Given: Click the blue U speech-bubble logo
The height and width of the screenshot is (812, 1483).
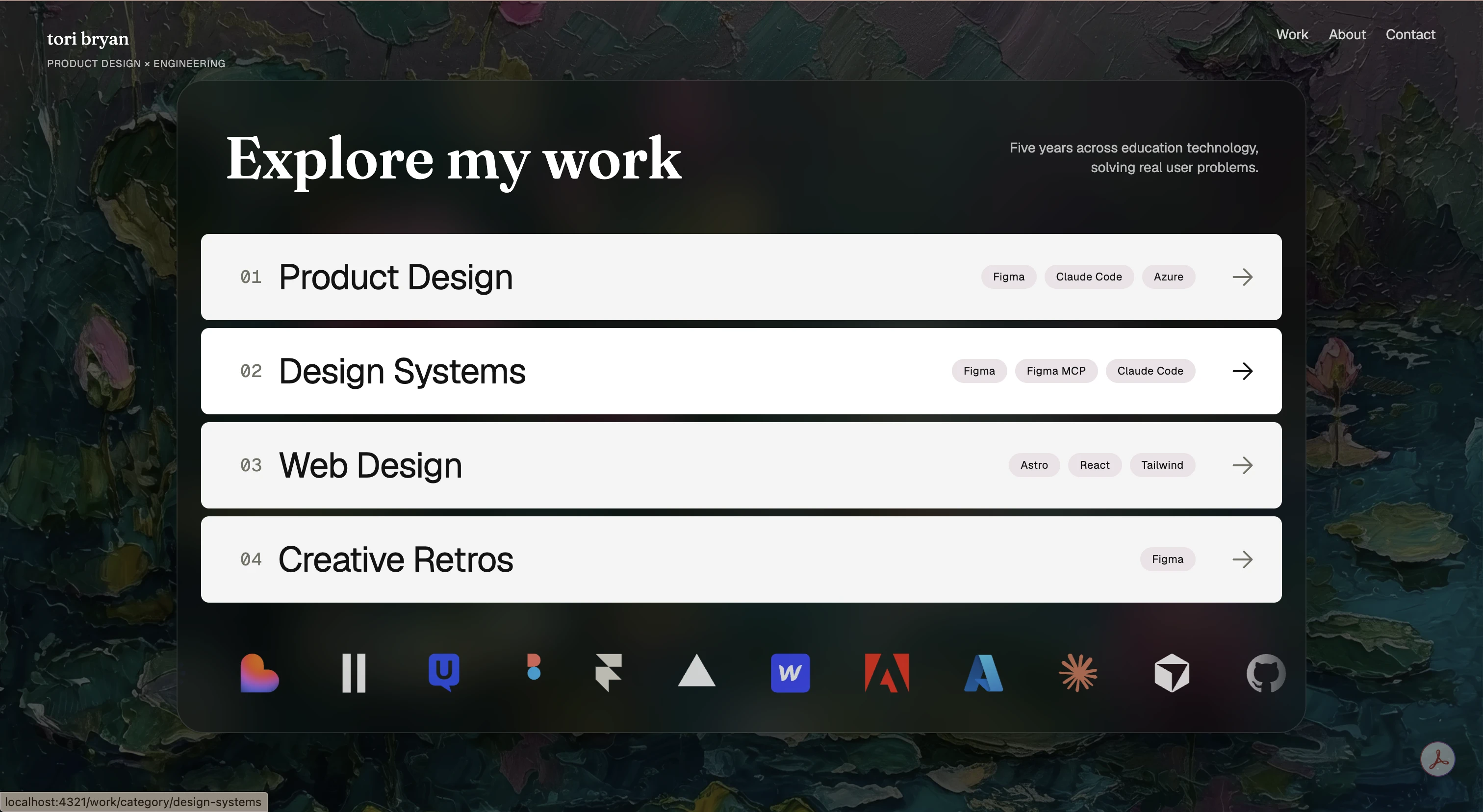Looking at the screenshot, I should [444, 673].
